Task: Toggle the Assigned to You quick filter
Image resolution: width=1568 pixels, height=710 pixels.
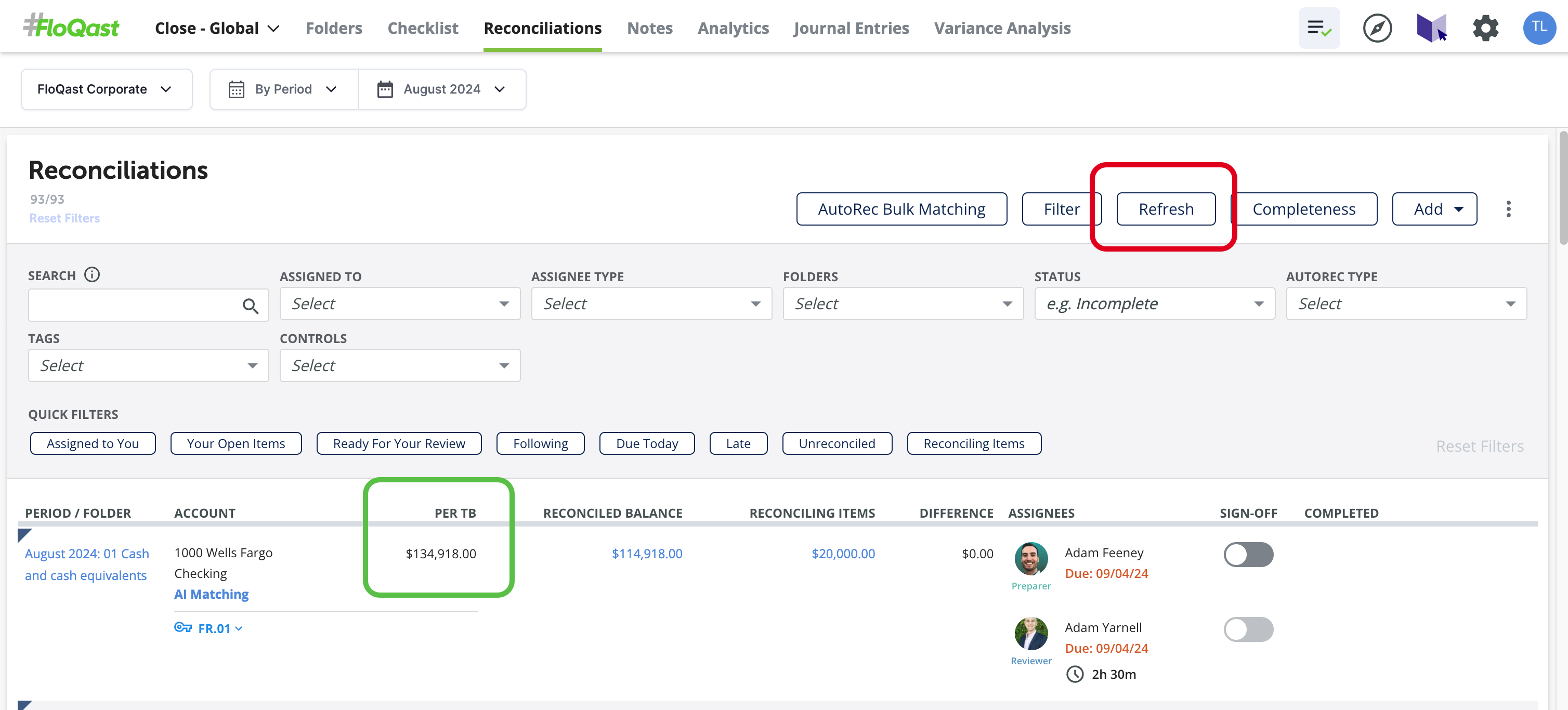Action: coord(93,443)
